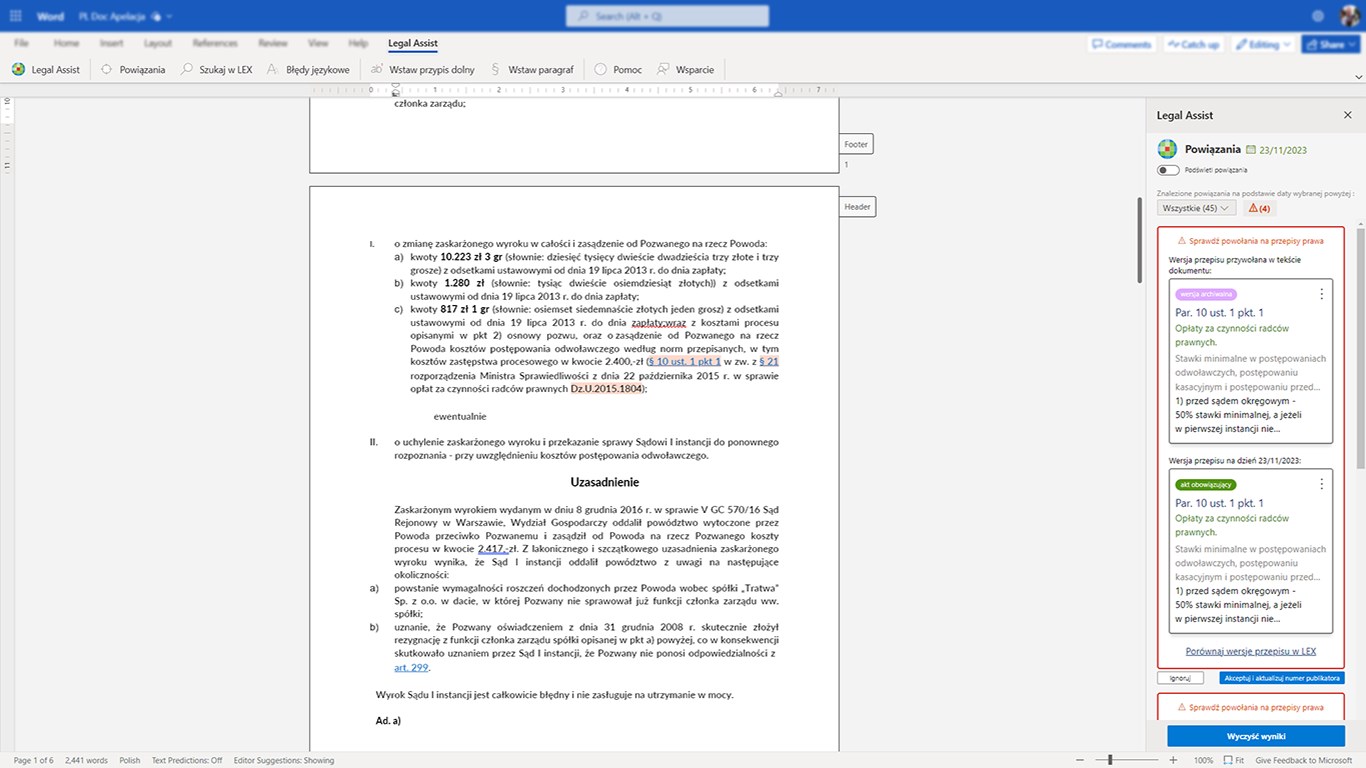Toggle Podświetl powiązania switch
The image size is (1366, 768).
[x=1166, y=171]
